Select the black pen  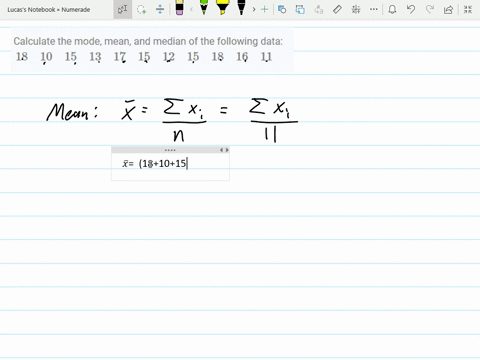click(241, 7)
